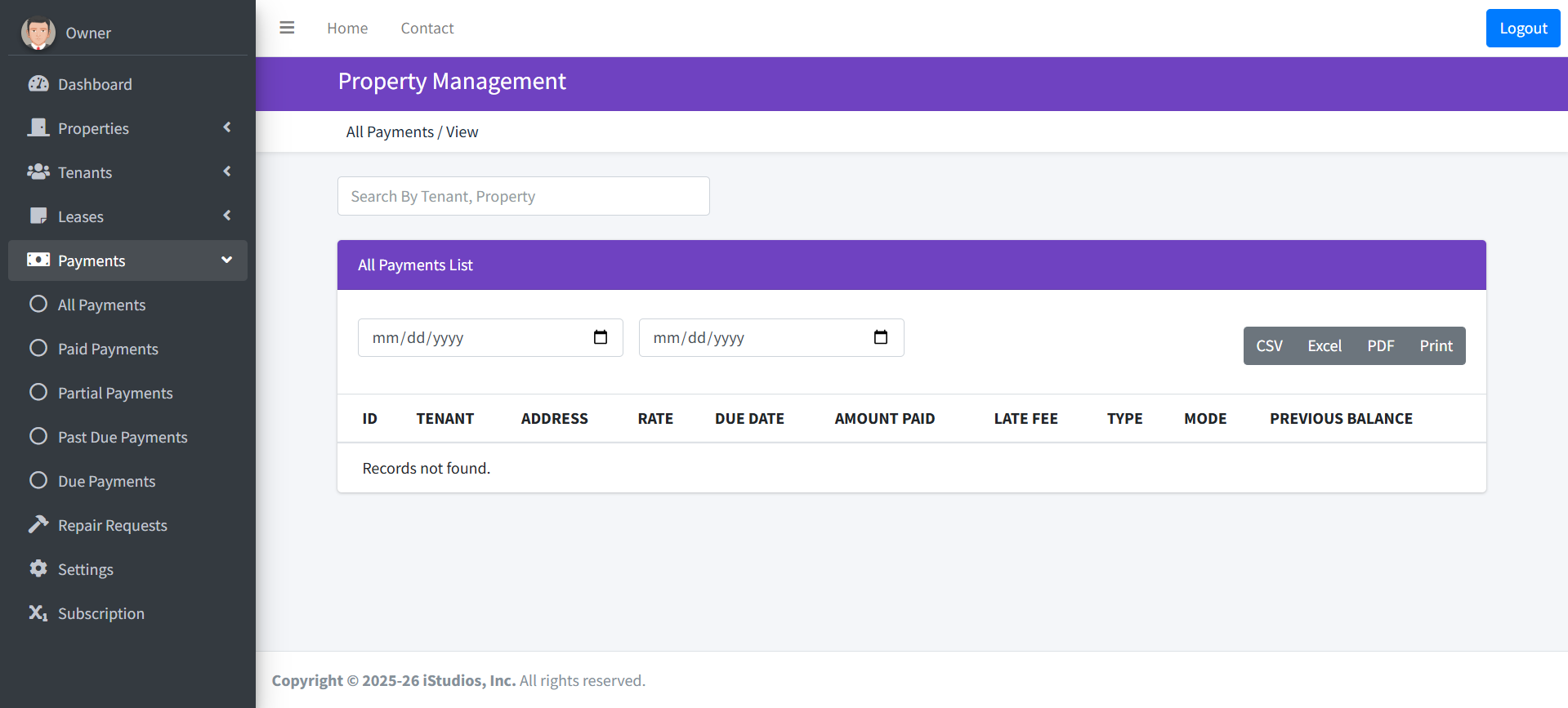Select the Past Due Payments circle option
This screenshot has height=708, width=1568.
(x=38, y=437)
